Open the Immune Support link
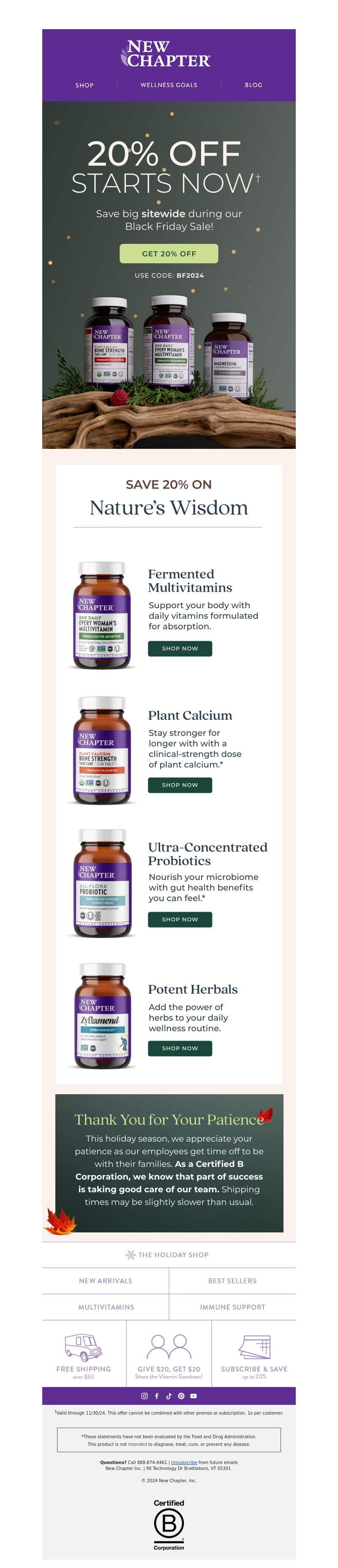 (x=233, y=1307)
